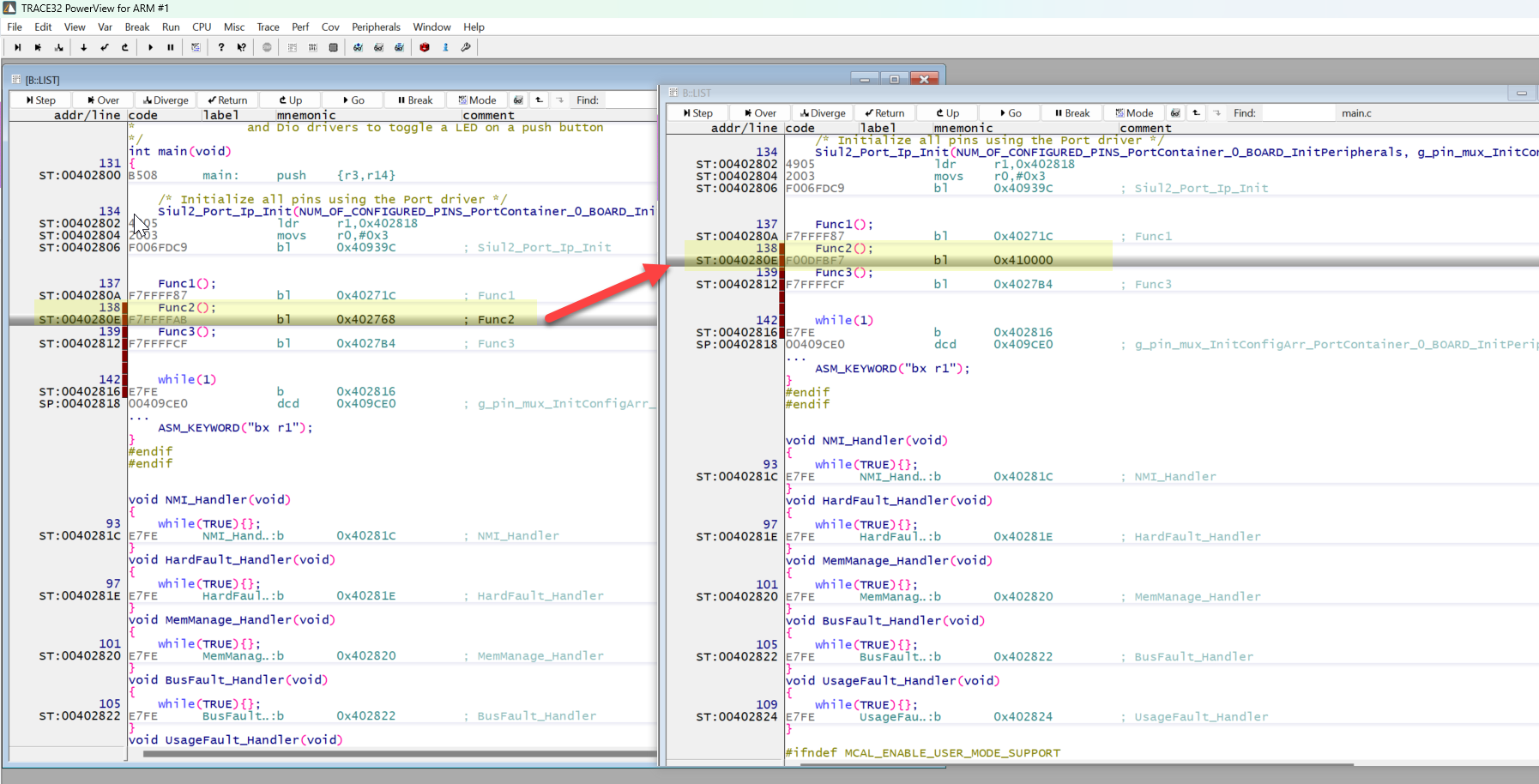Viewport: 1539px width, 784px height.
Task: Pause execution with the Break icon
Action: [x=171, y=47]
